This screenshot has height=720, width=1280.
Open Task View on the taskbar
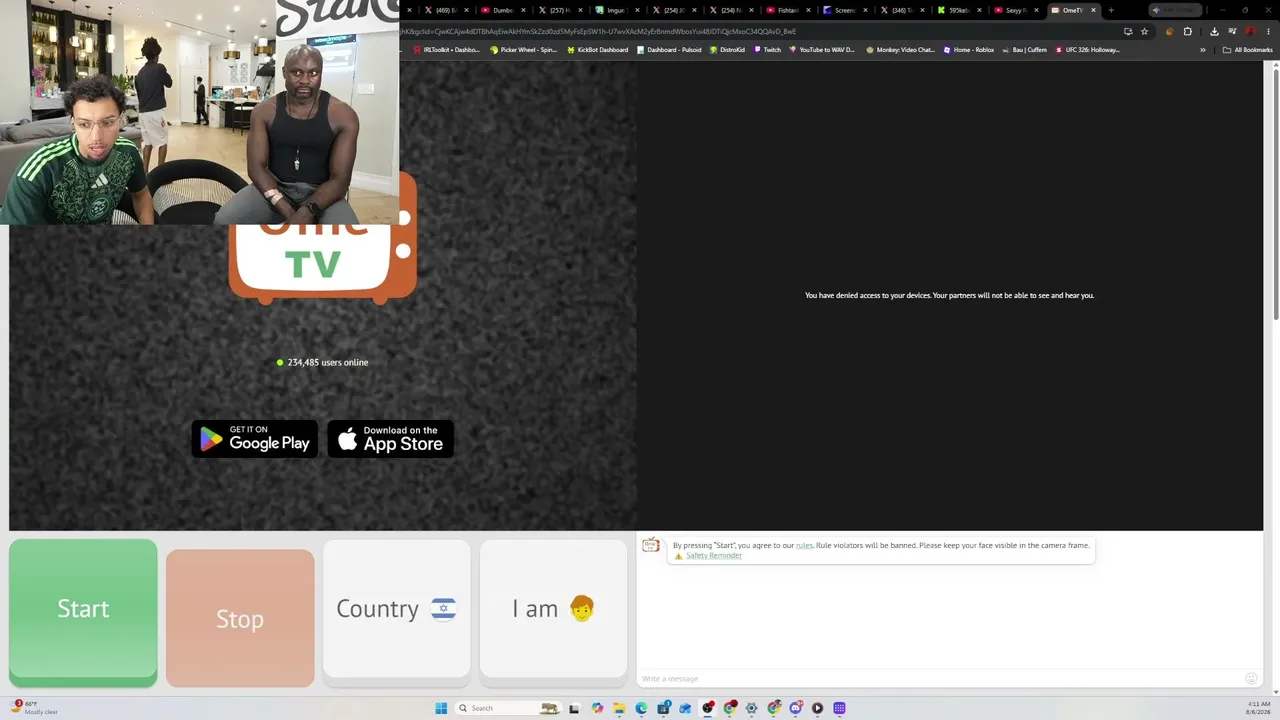tap(574, 708)
